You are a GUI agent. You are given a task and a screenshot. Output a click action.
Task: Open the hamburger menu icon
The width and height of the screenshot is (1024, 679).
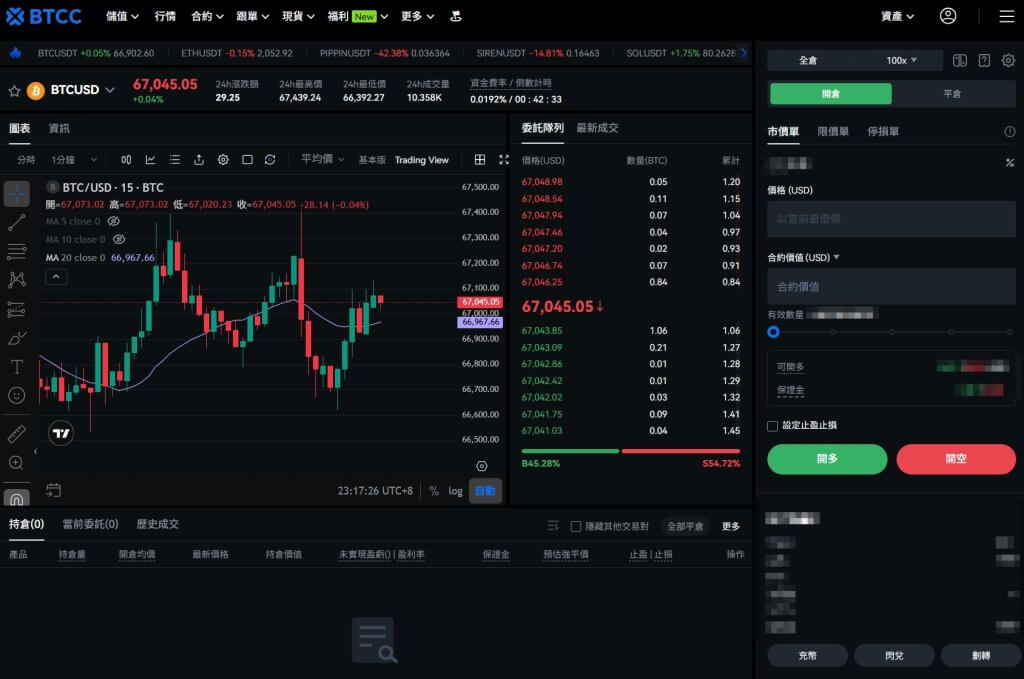[x=1006, y=16]
